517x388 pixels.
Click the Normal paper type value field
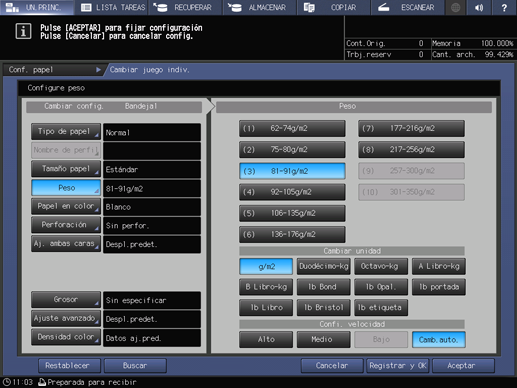(152, 132)
